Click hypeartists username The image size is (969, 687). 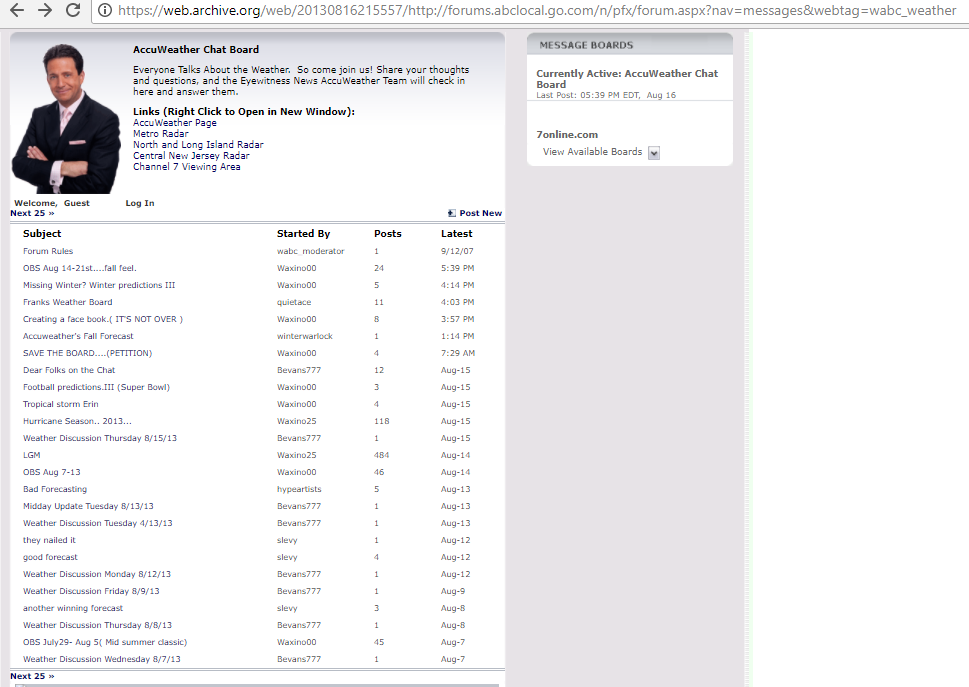299,489
